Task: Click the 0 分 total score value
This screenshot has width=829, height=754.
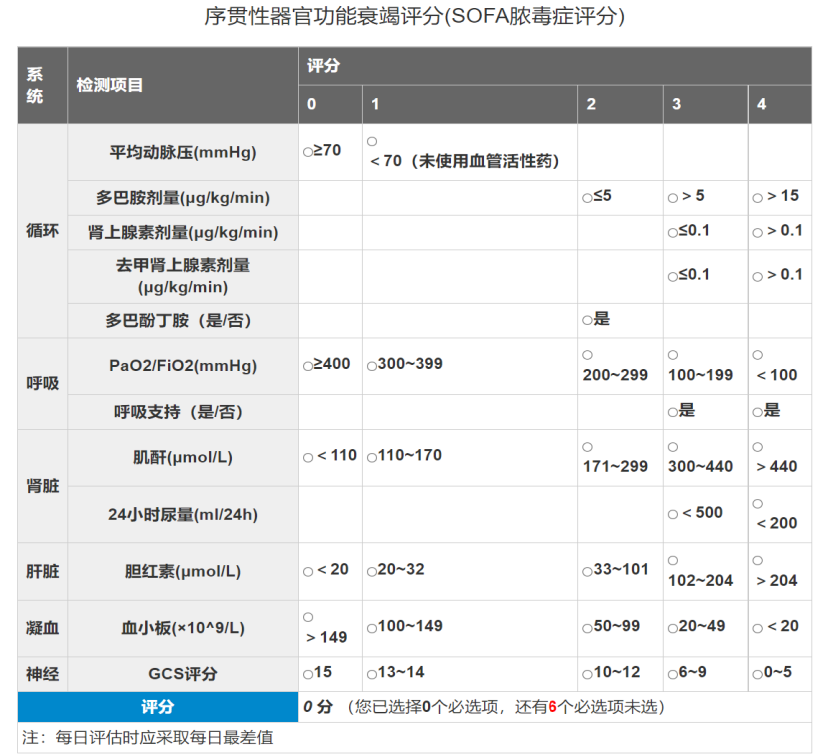Action: tap(318, 706)
